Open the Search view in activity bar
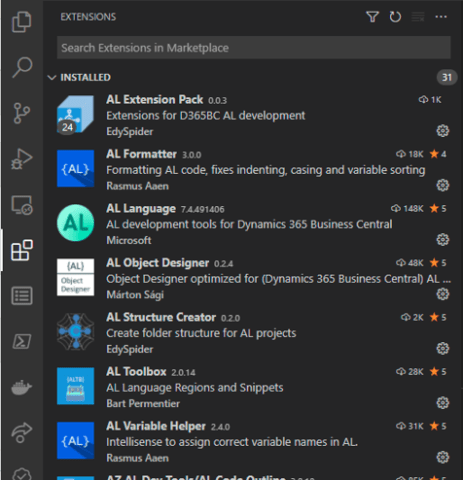 pos(22,67)
